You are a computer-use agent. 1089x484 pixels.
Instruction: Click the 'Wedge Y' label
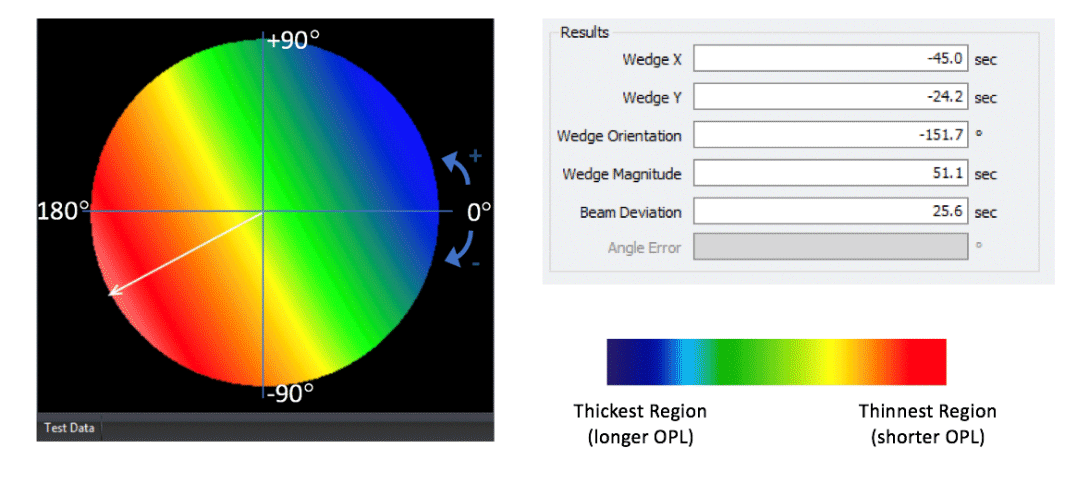pos(652,98)
